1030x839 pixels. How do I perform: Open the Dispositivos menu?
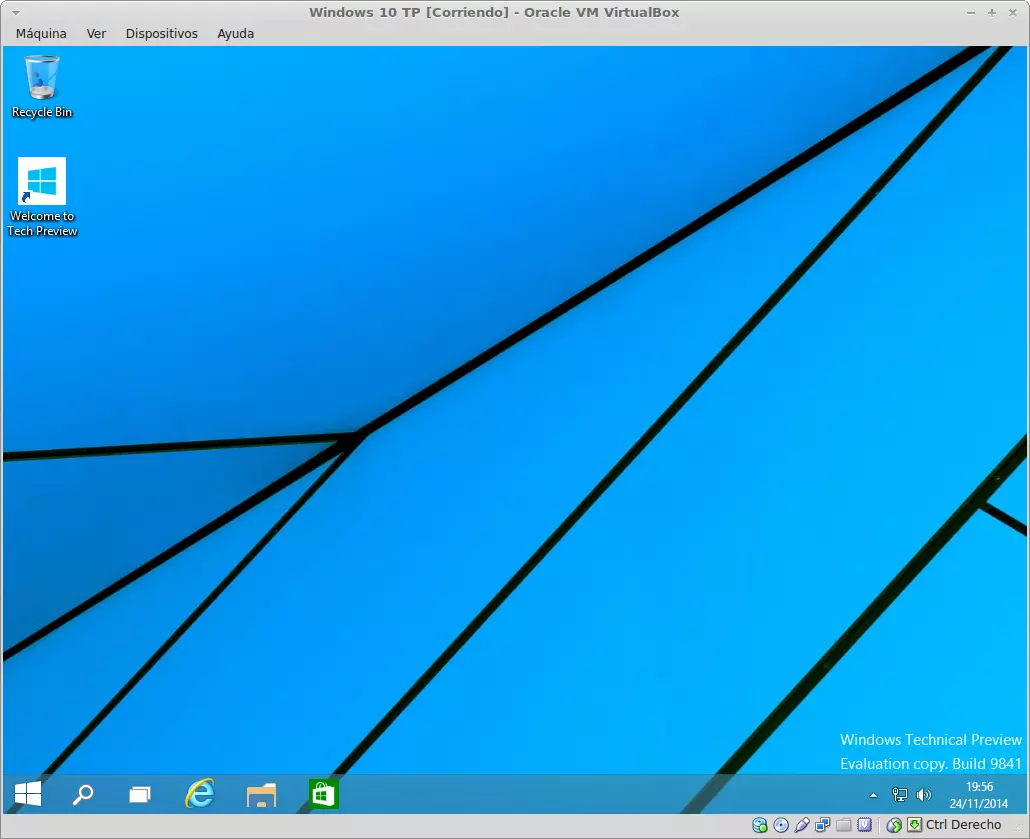pos(161,33)
